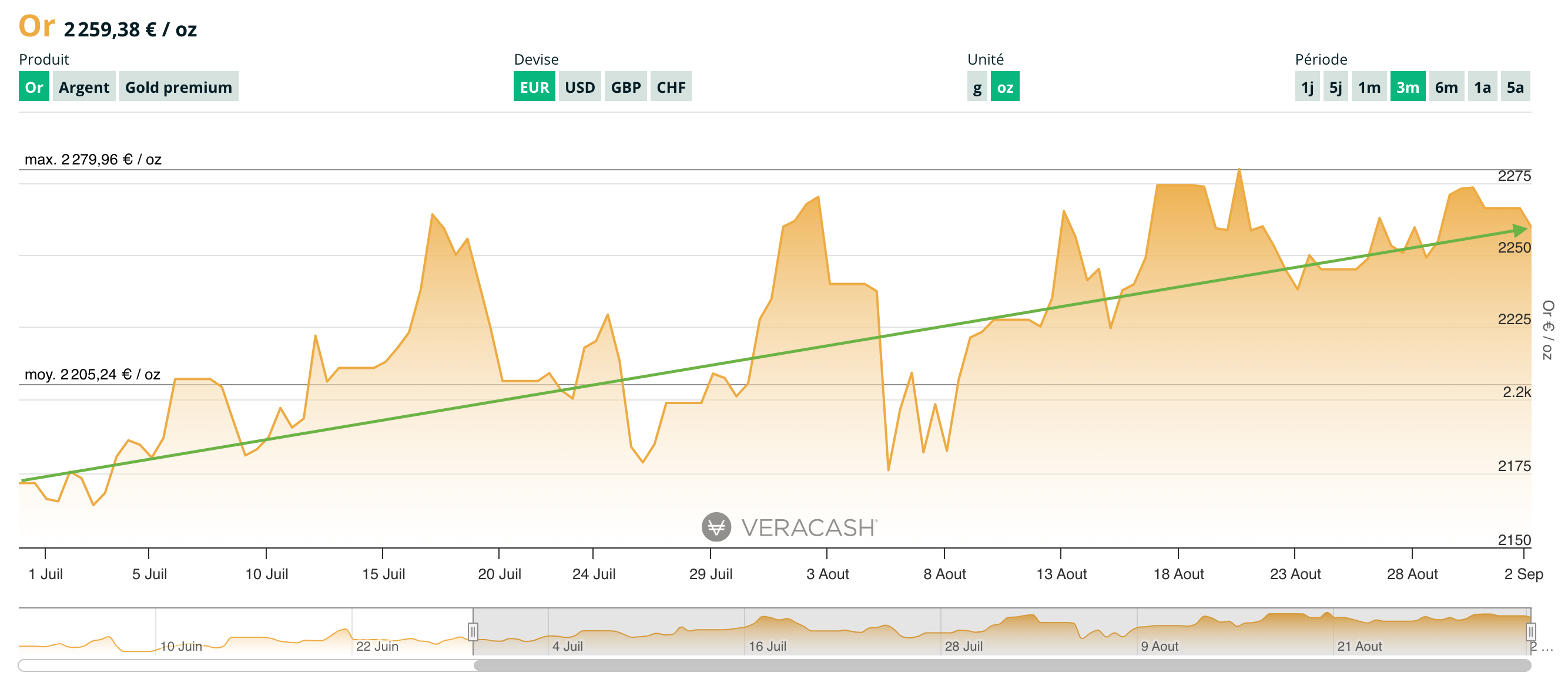Show the 3m period
1568x686 pixels.
tap(1408, 87)
